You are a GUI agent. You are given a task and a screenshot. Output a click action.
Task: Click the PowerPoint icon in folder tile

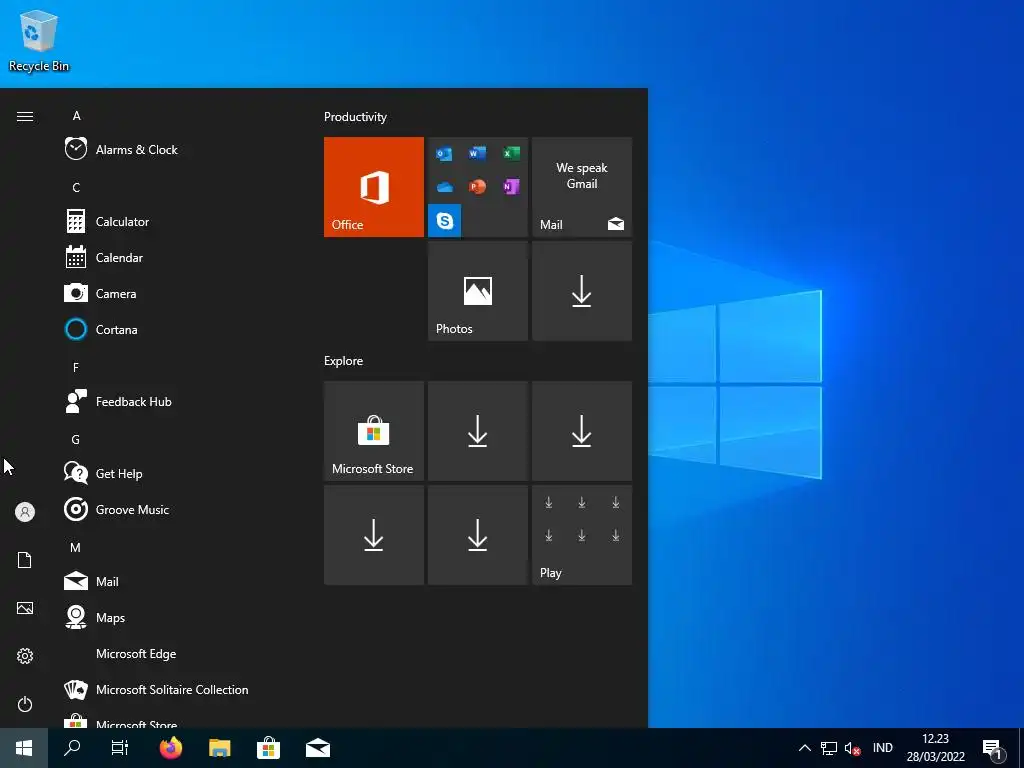(x=477, y=187)
